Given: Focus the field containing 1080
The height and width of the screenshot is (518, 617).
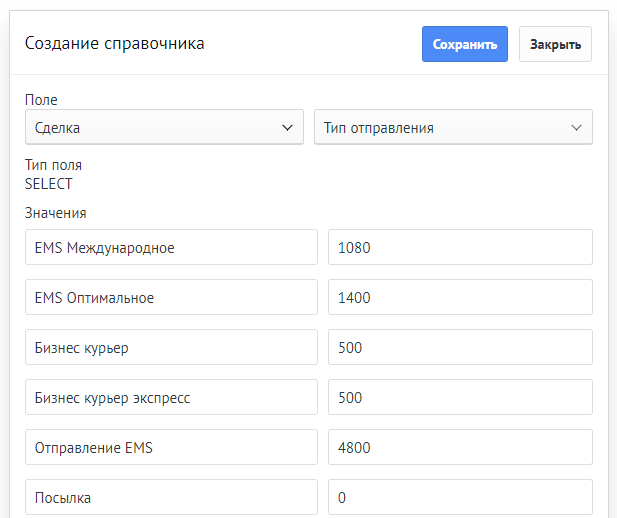Looking at the screenshot, I should 460,247.
